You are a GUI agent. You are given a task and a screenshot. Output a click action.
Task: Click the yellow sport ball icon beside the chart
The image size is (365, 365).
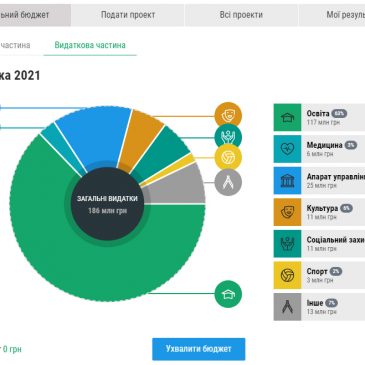coord(228,157)
